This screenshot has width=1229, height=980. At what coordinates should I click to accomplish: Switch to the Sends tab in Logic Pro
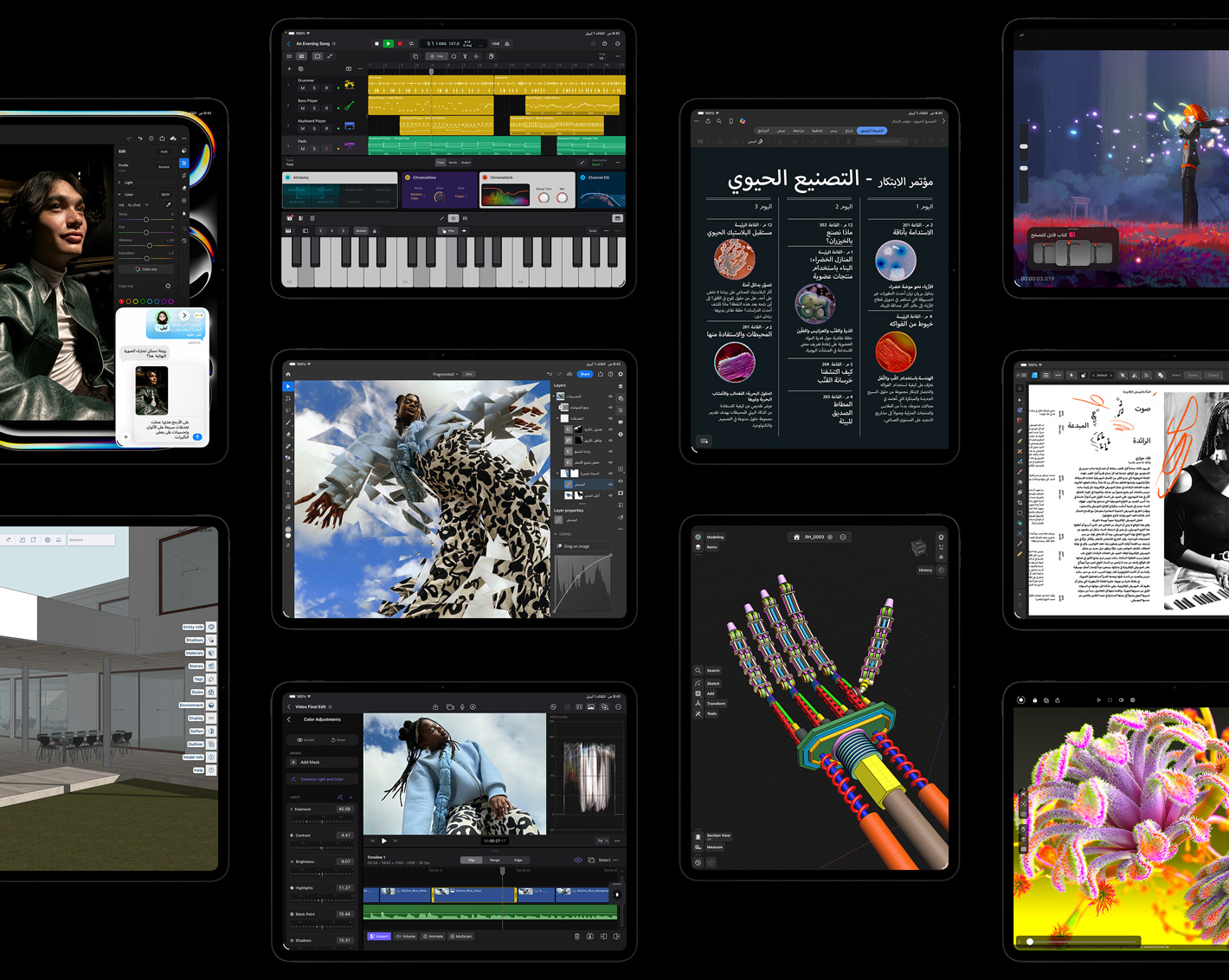click(x=453, y=162)
